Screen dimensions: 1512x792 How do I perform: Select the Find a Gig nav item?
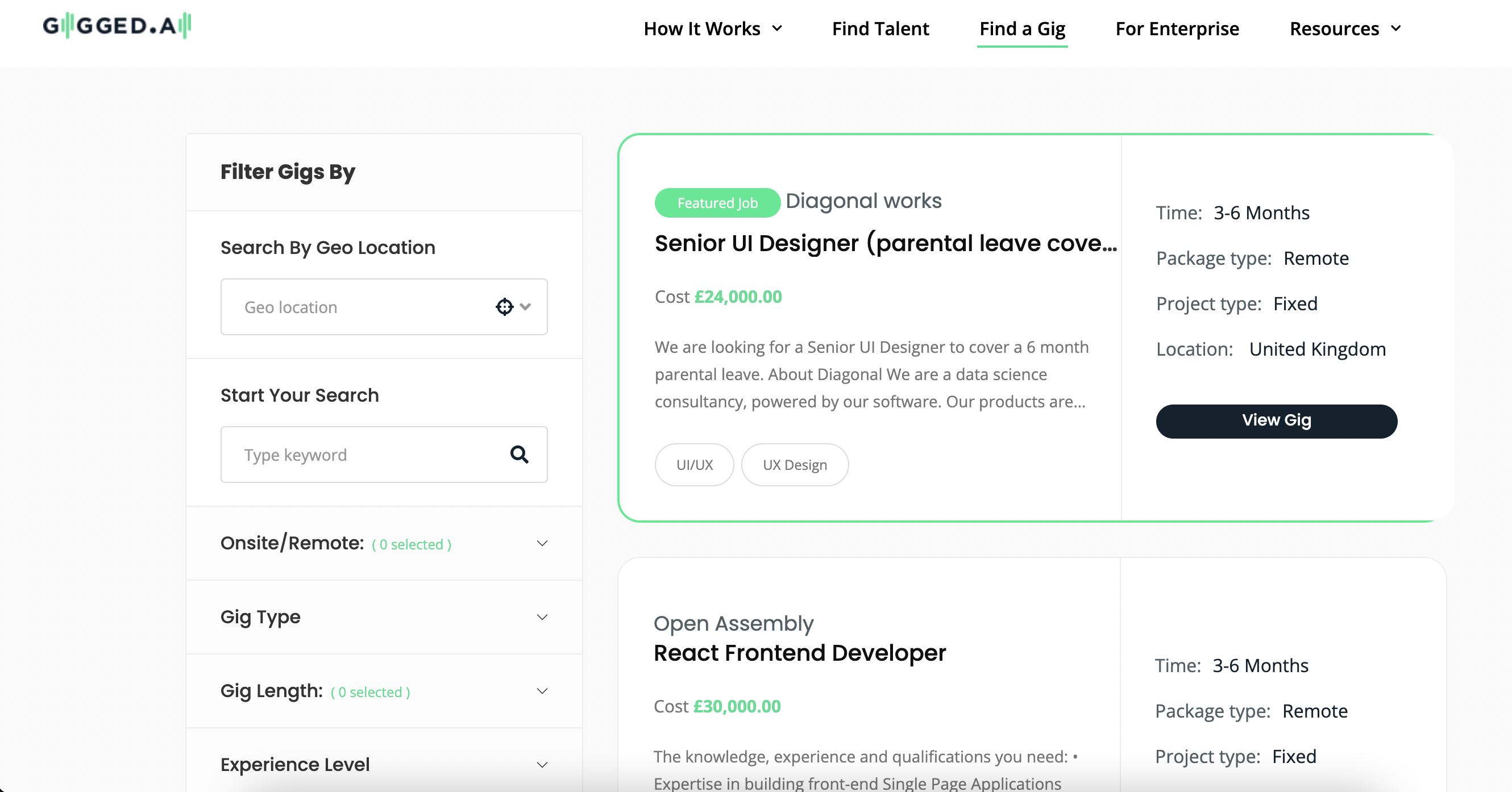tap(1022, 28)
